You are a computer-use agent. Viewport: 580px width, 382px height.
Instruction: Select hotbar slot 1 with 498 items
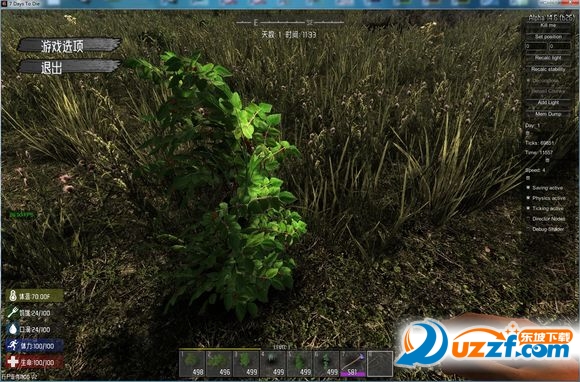point(192,364)
